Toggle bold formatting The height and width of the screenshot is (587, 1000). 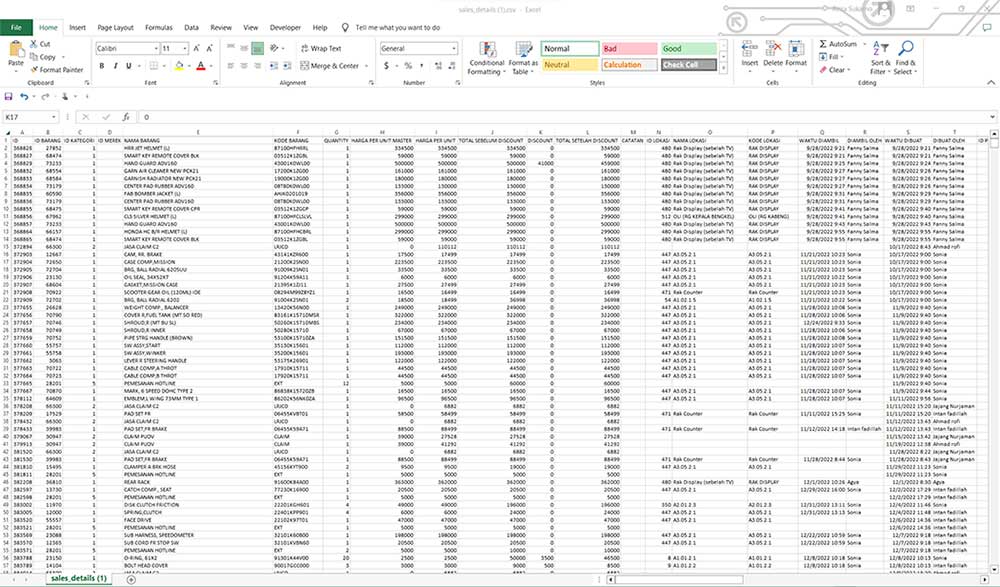[102, 66]
